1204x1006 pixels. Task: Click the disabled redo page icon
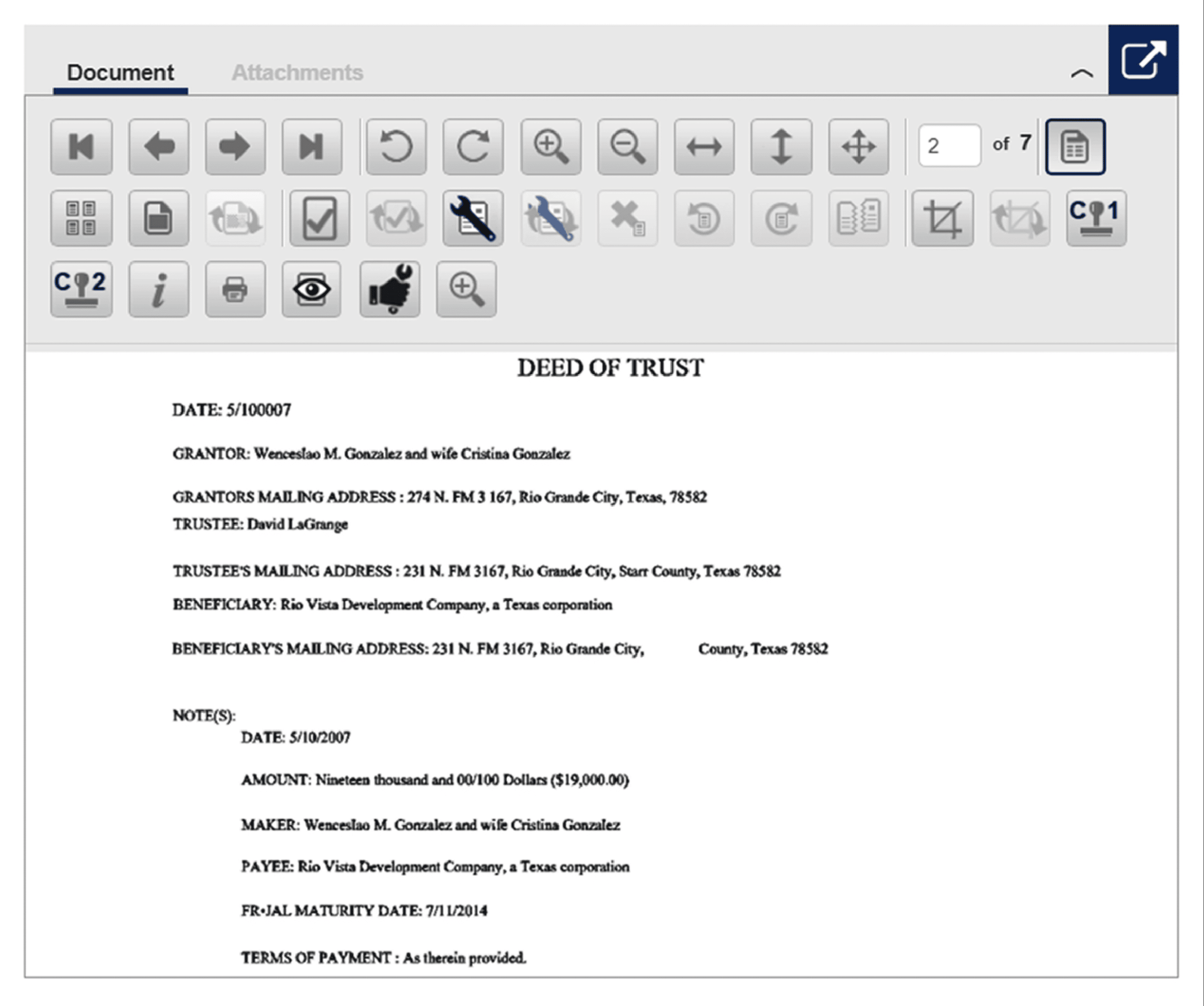(x=781, y=218)
